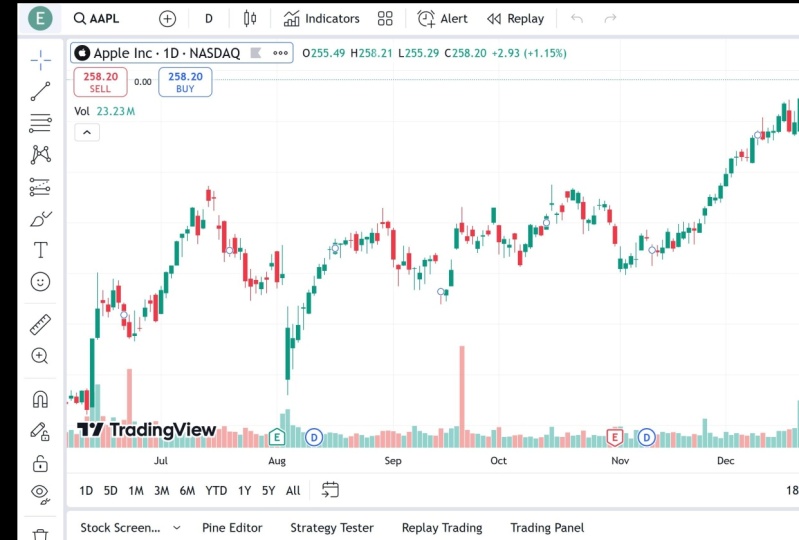Select the ruler measure tool
Screen dimensions: 799x540
click(x=40, y=325)
